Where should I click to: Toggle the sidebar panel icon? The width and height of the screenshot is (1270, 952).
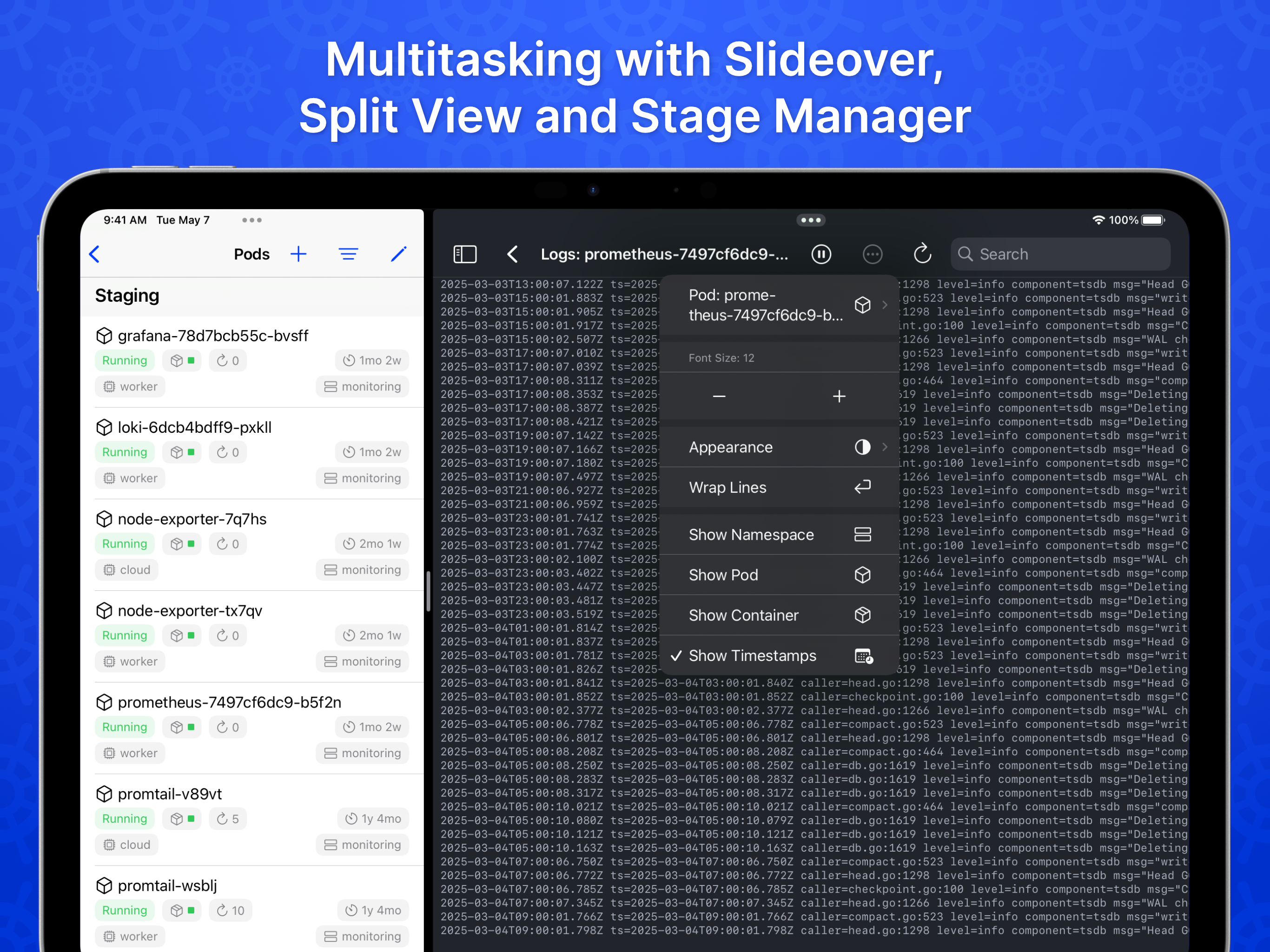(464, 254)
